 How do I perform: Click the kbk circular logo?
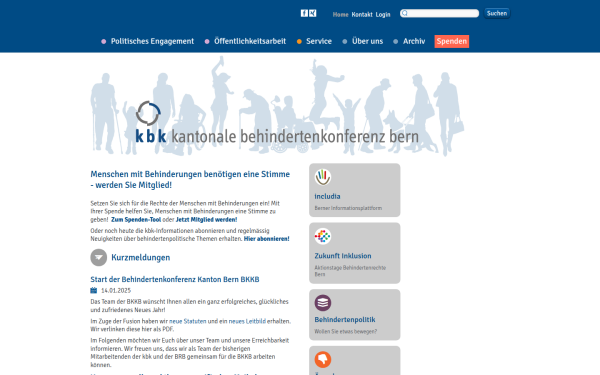[x=148, y=113]
